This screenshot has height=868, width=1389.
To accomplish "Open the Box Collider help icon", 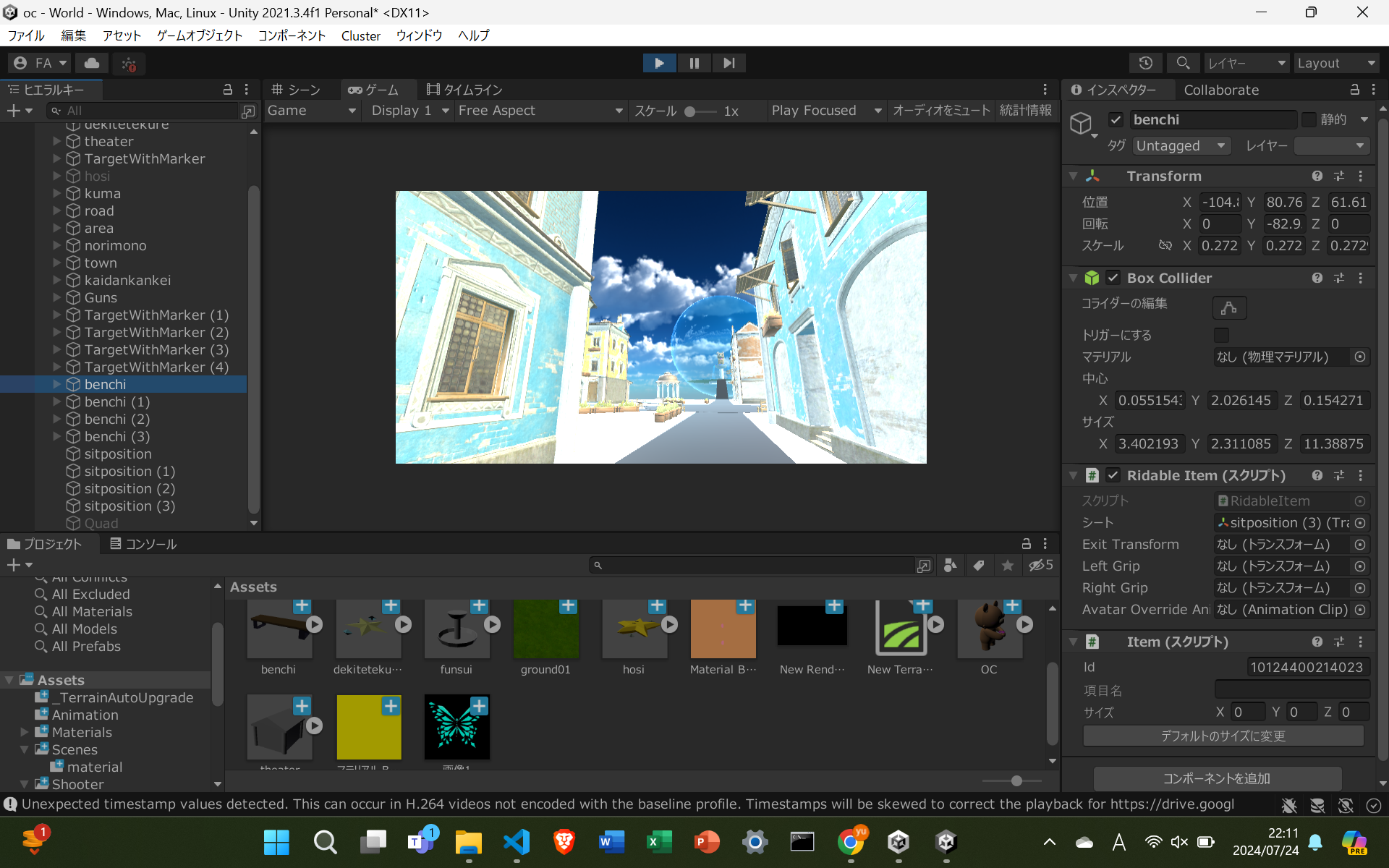I will pos(1317,278).
